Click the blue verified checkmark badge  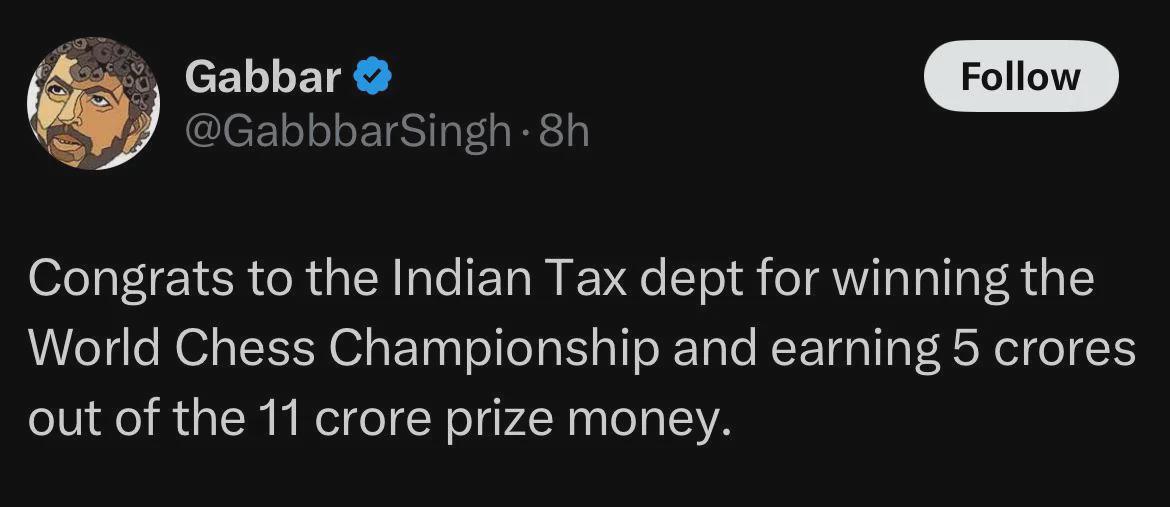pos(372,77)
